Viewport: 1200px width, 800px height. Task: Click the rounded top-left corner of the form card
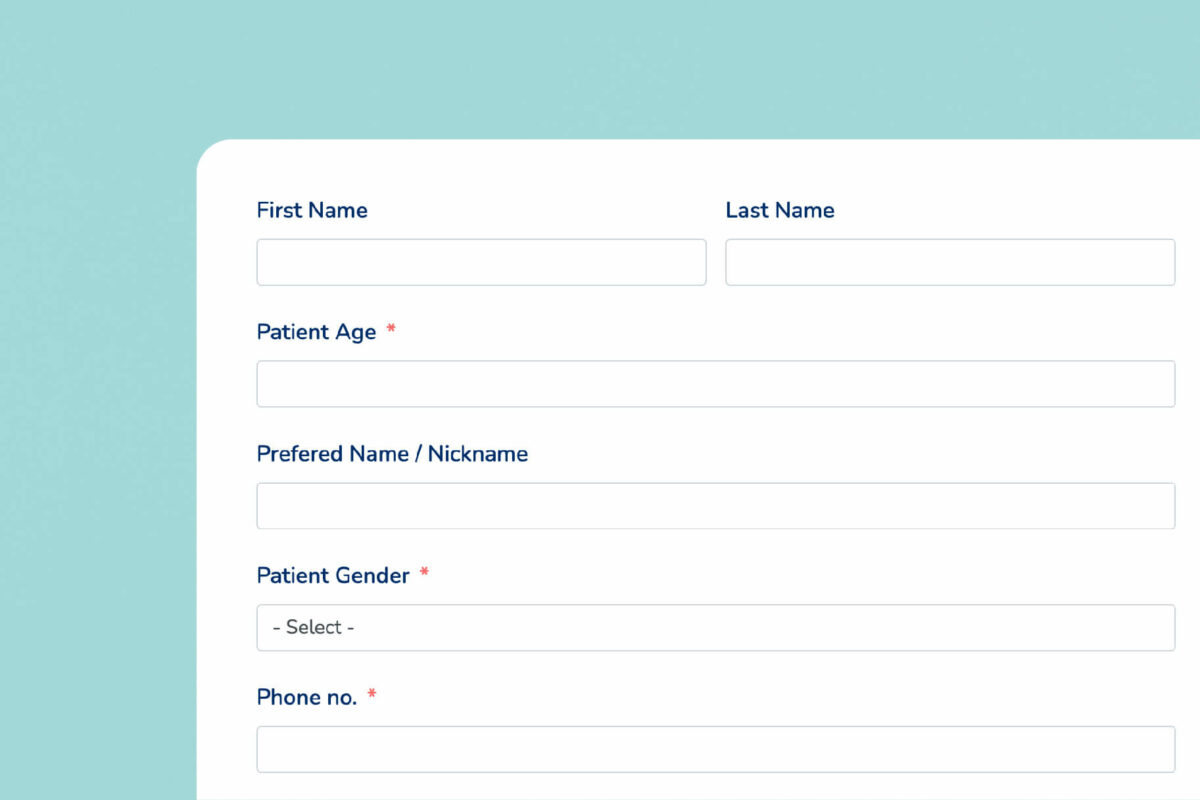212,154
